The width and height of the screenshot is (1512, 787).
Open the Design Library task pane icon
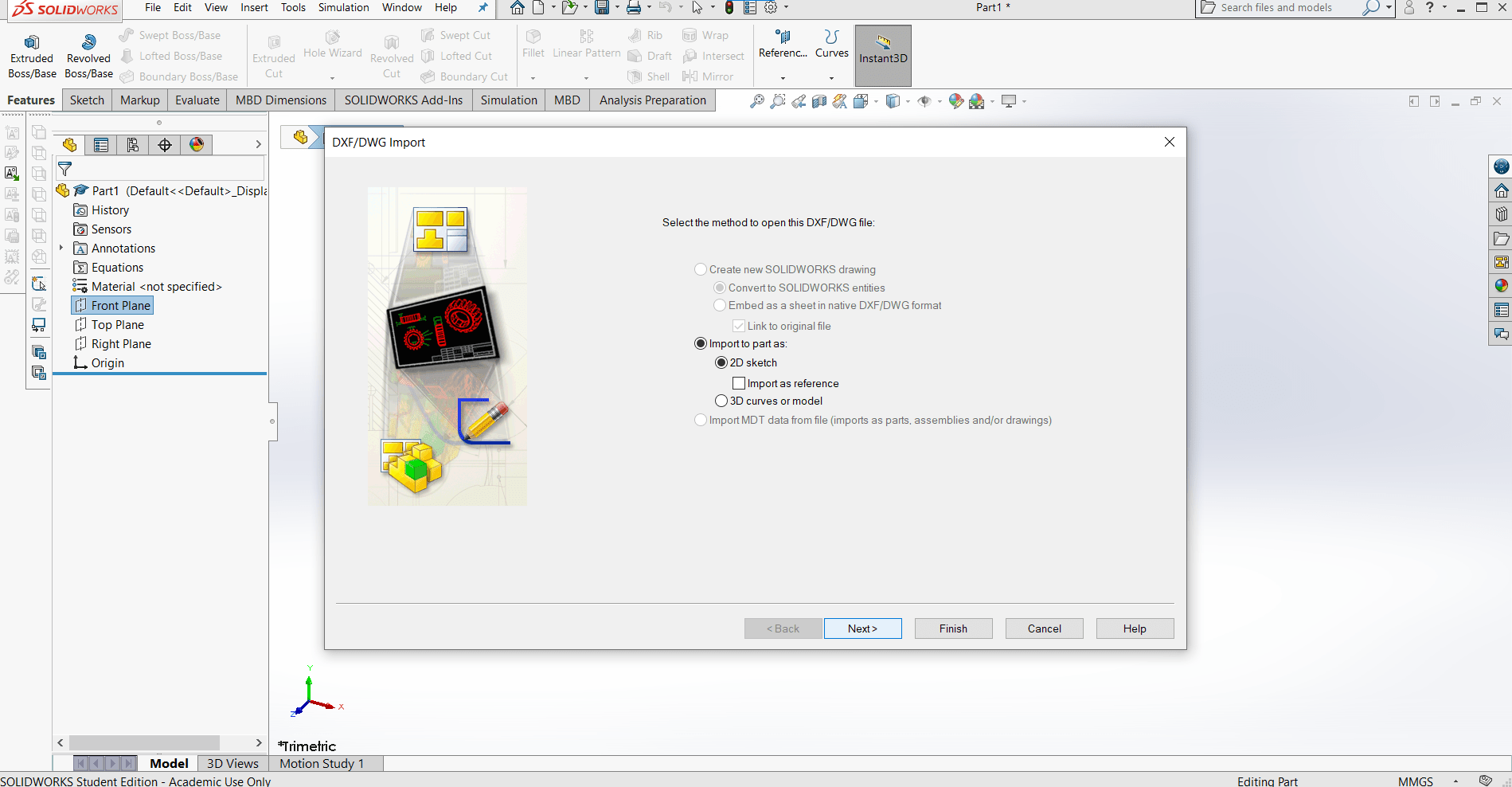1501,214
